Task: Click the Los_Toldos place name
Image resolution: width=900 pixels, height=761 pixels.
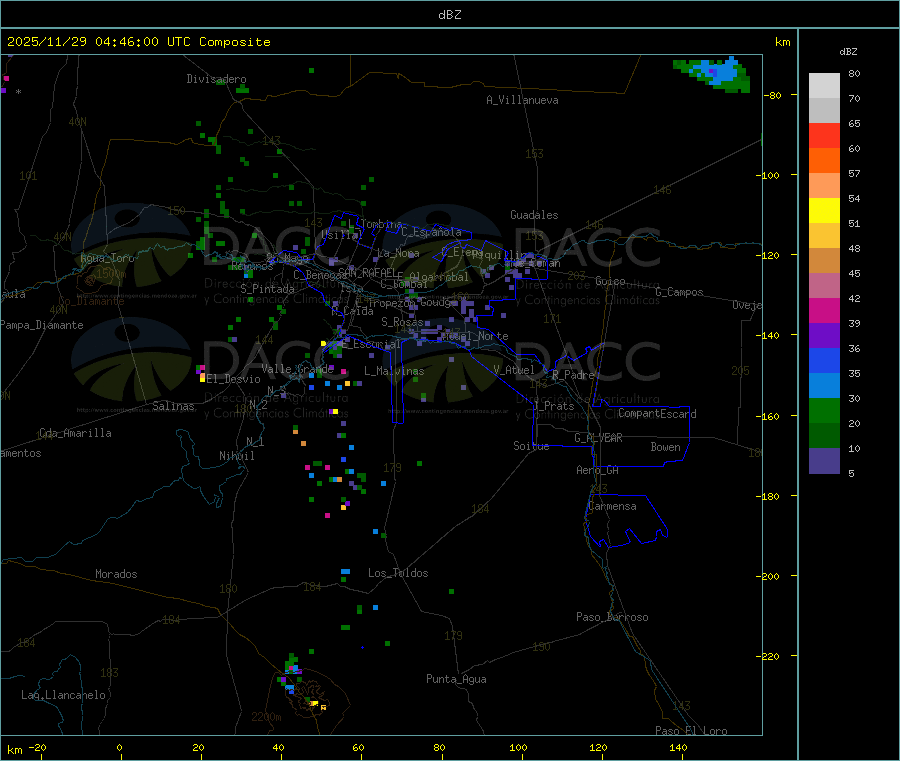Action: click(x=398, y=573)
